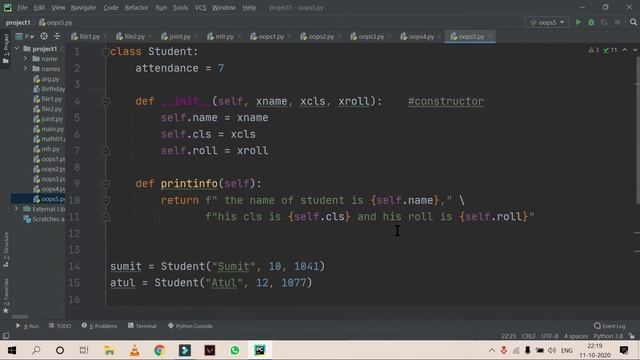Viewport: 640px width, 360px height.
Task: Open the oops5 run configuration dropdown
Action: 547,22
